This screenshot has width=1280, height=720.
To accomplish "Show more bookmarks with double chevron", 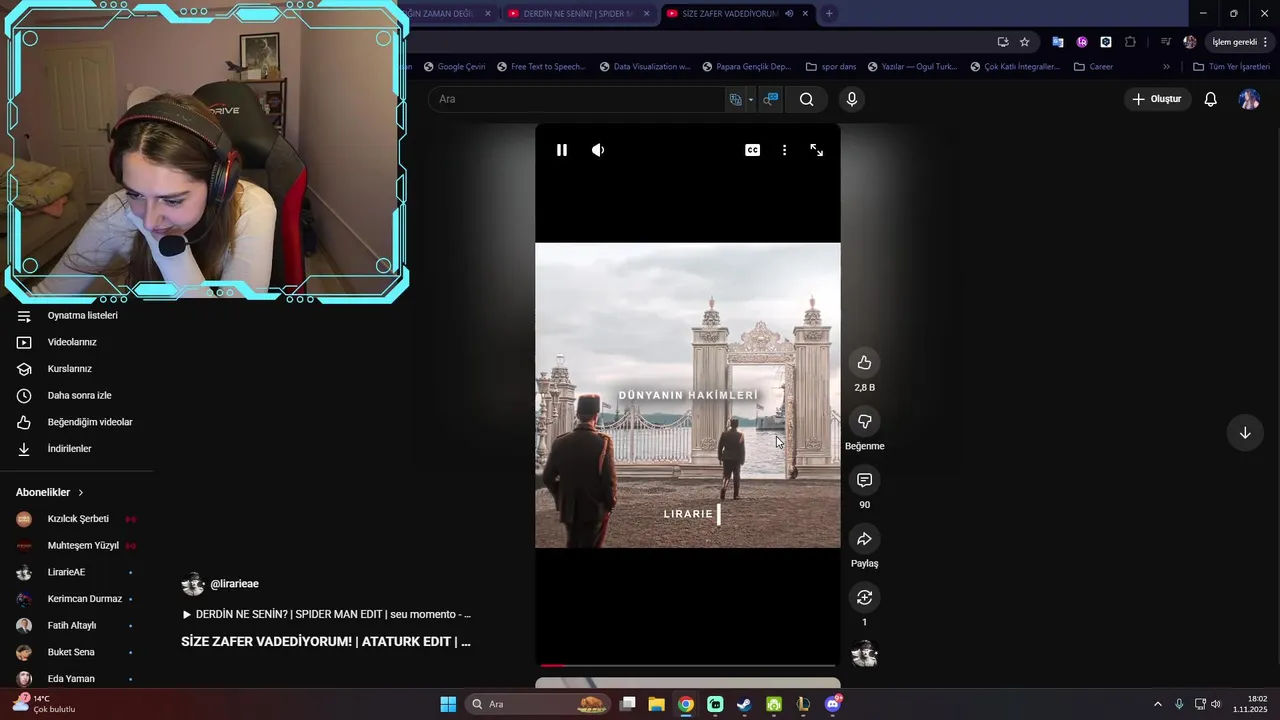I will 1166,67.
